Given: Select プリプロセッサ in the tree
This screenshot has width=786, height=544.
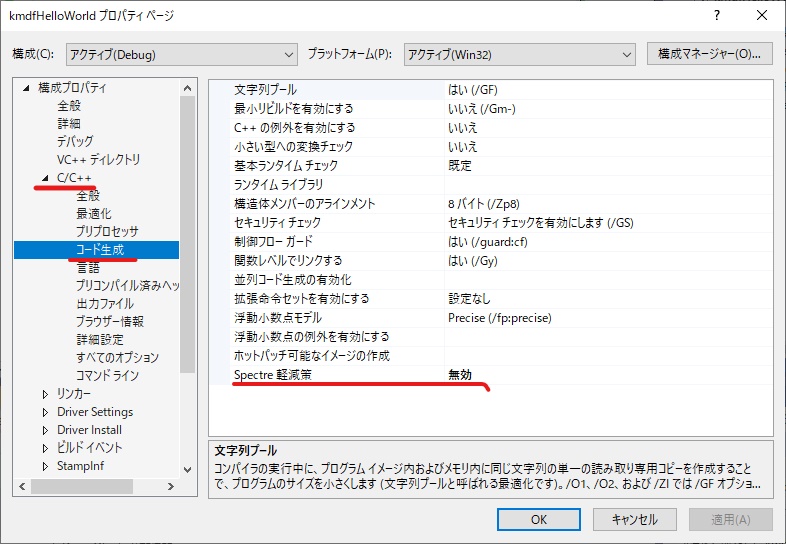Looking at the screenshot, I should tap(107, 232).
